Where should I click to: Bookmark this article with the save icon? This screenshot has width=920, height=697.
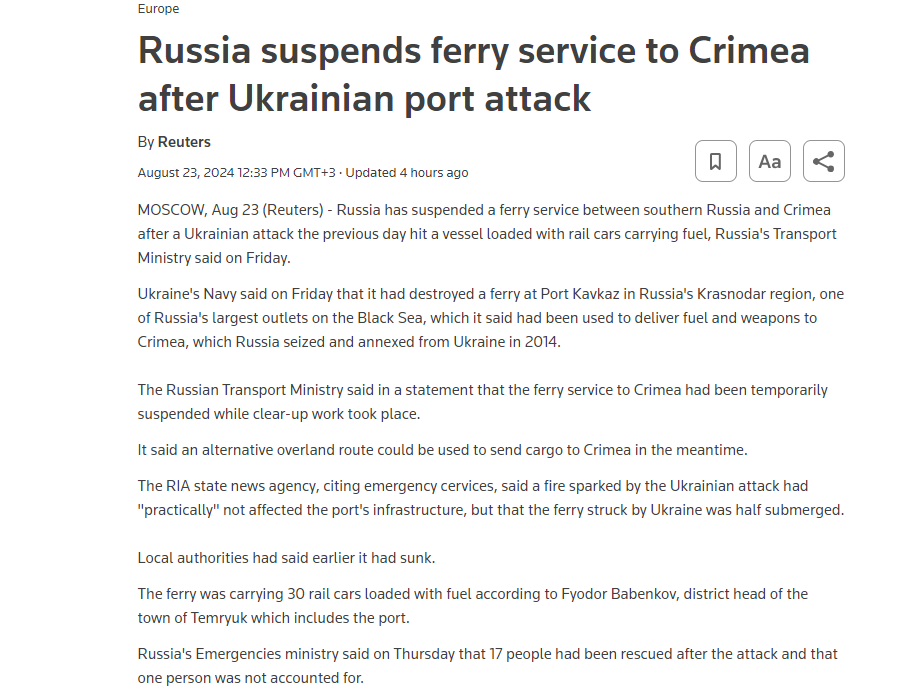(715, 161)
